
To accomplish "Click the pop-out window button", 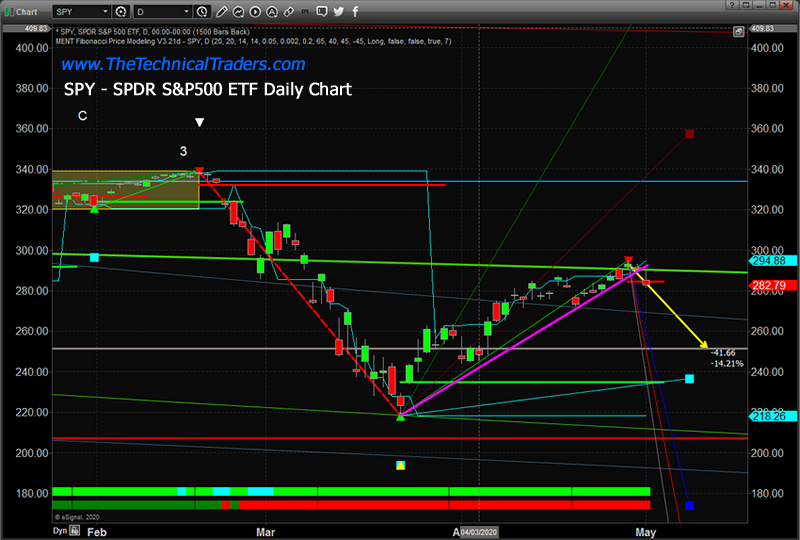I will pyautogui.click(x=746, y=5).
